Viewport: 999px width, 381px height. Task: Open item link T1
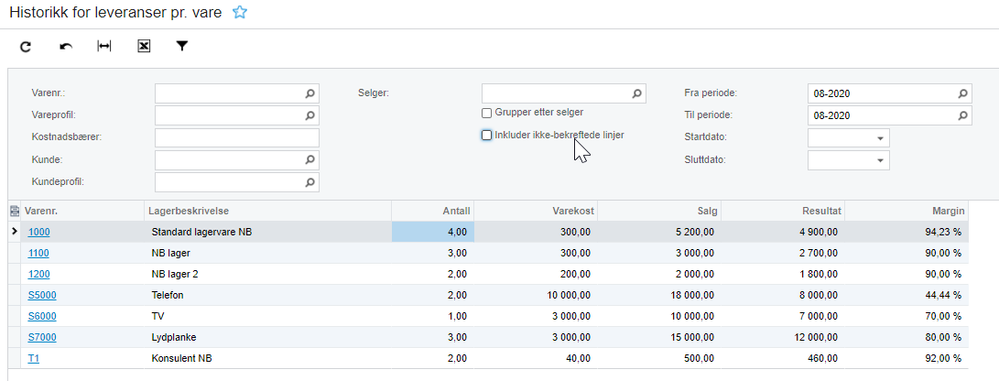34,358
